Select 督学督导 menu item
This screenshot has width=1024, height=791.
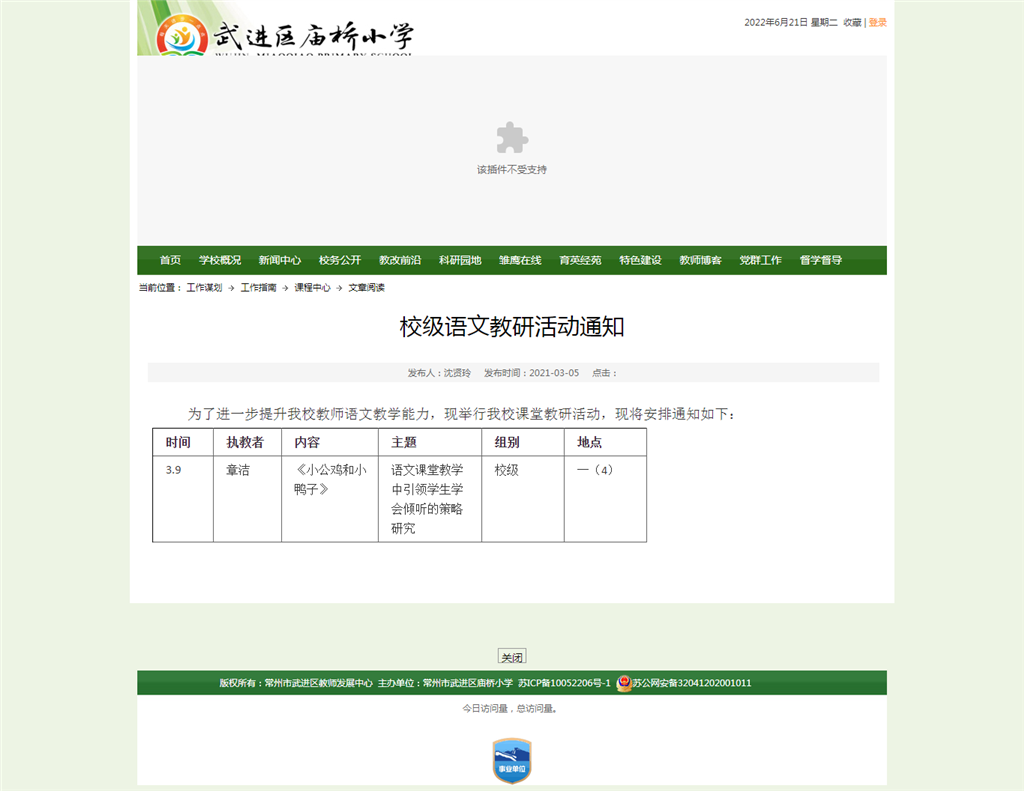[x=821, y=260]
